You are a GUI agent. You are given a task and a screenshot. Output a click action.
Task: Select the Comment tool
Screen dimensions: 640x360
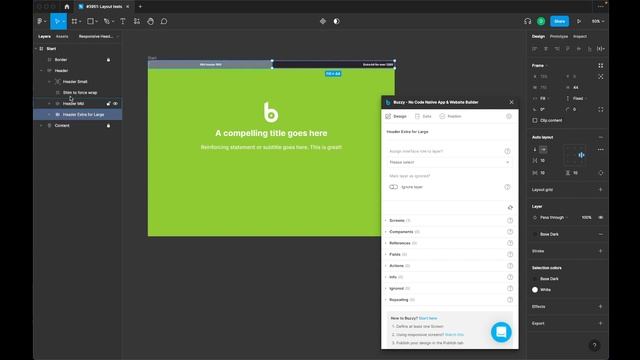[164, 21]
